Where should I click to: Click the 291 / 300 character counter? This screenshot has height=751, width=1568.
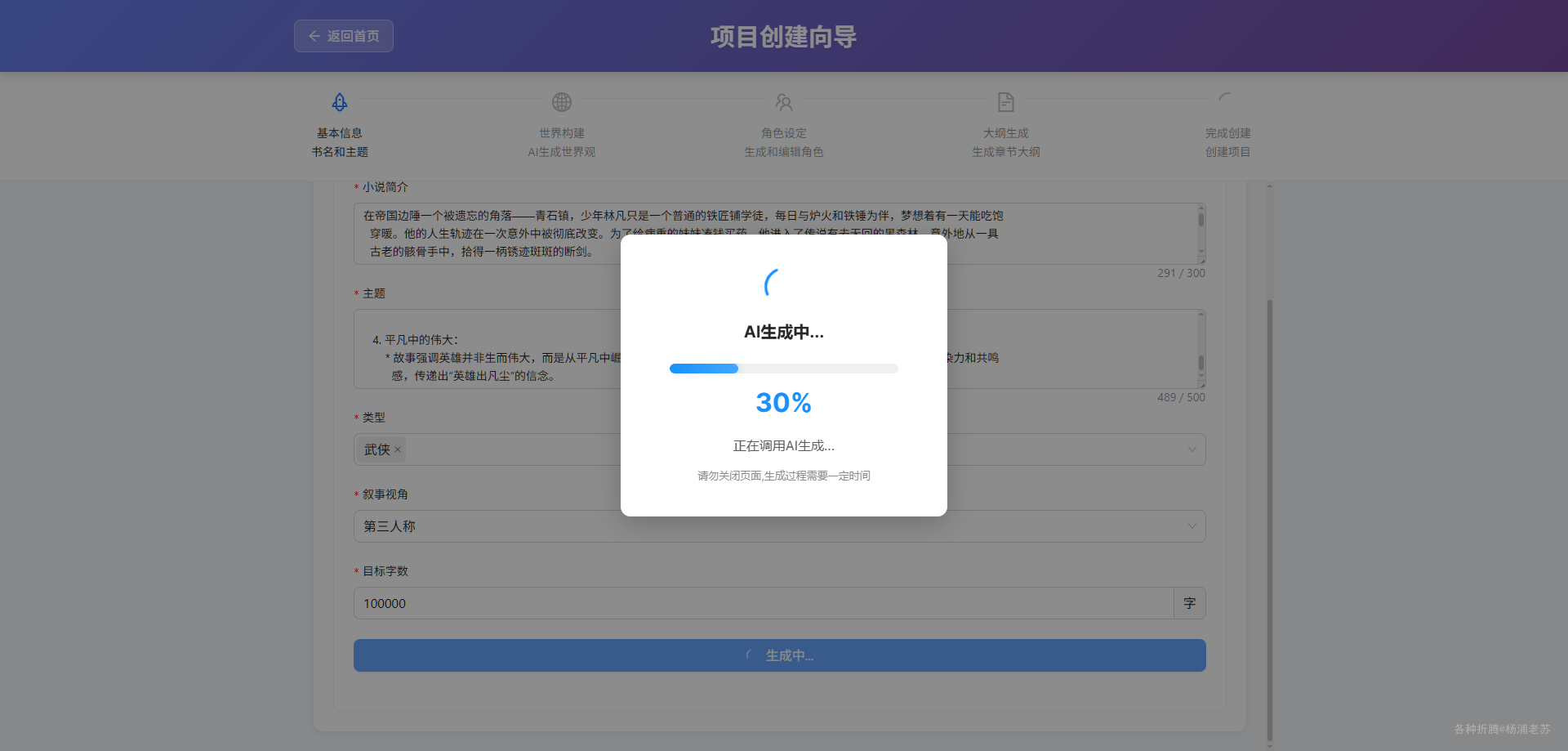point(1181,273)
